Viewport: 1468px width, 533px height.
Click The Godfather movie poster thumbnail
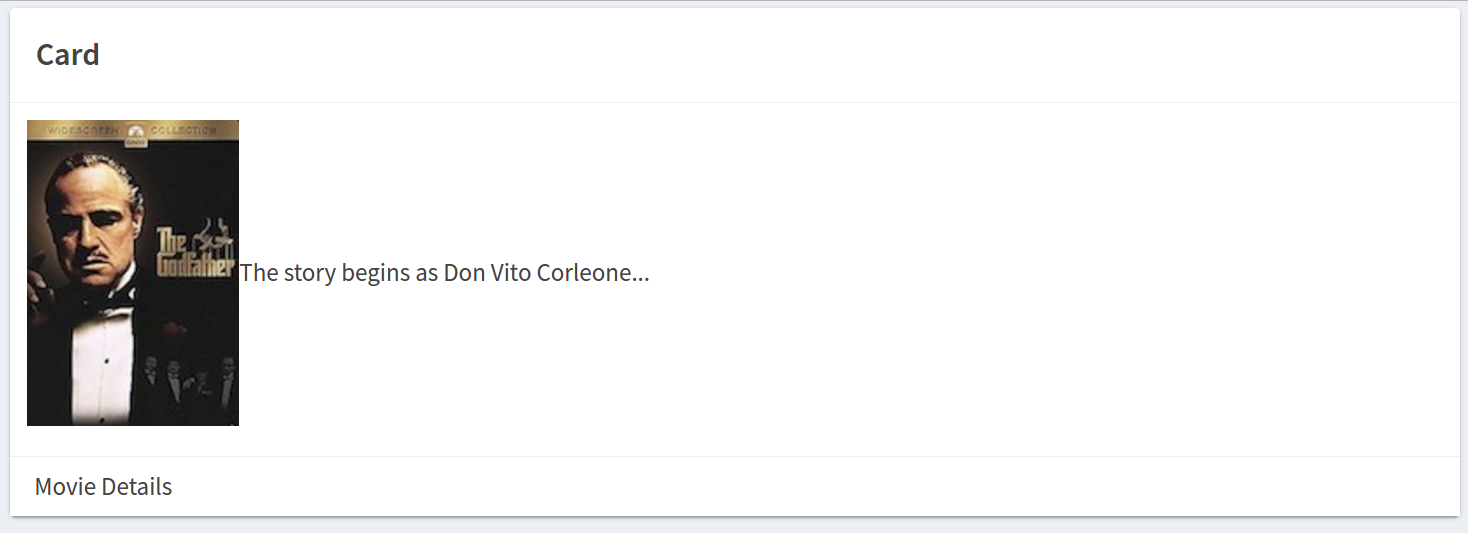tap(133, 273)
